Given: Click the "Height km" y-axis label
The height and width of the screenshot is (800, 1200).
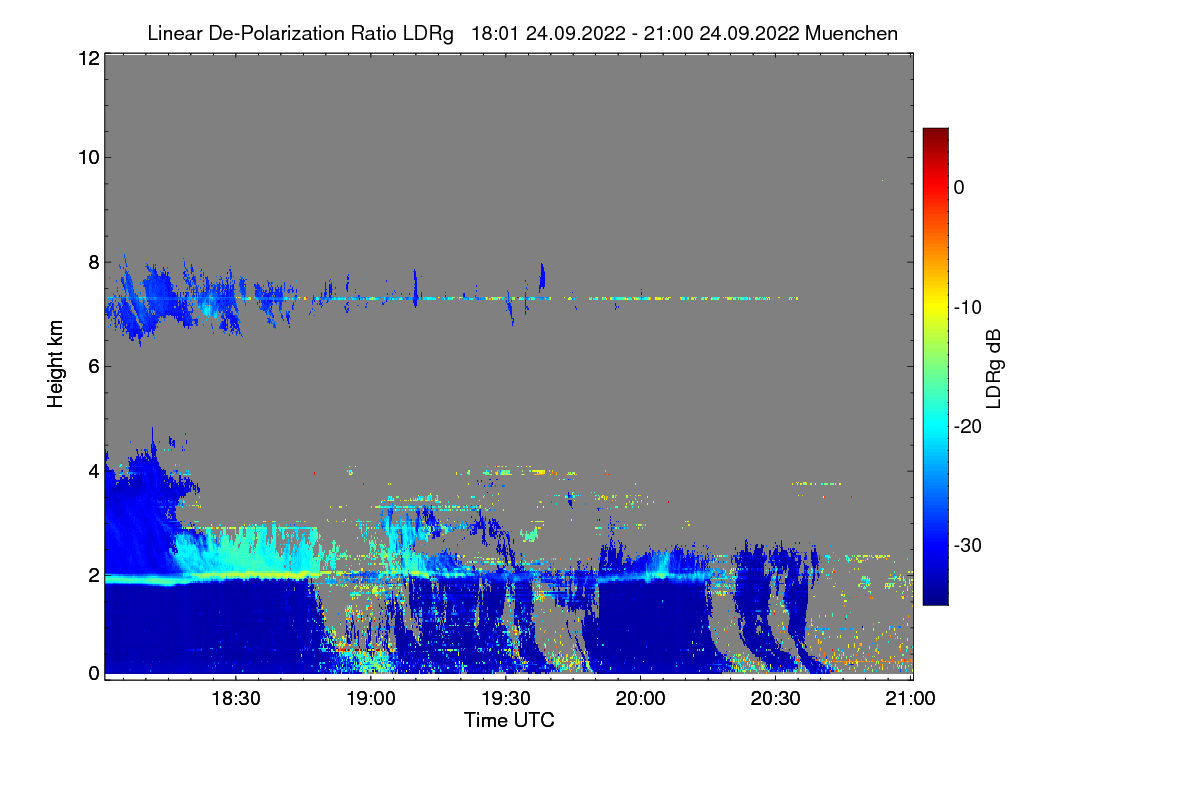Looking at the screenshot, I should coord(56,365).
